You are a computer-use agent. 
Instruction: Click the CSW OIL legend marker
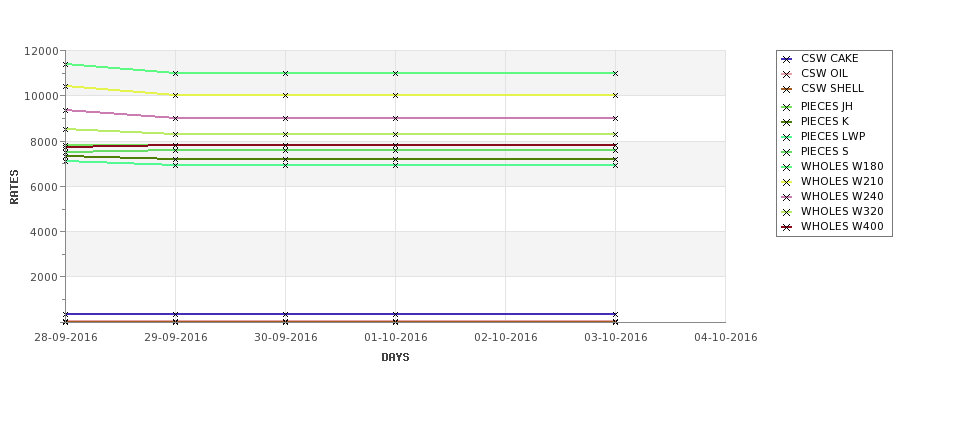tap(787, 74)
